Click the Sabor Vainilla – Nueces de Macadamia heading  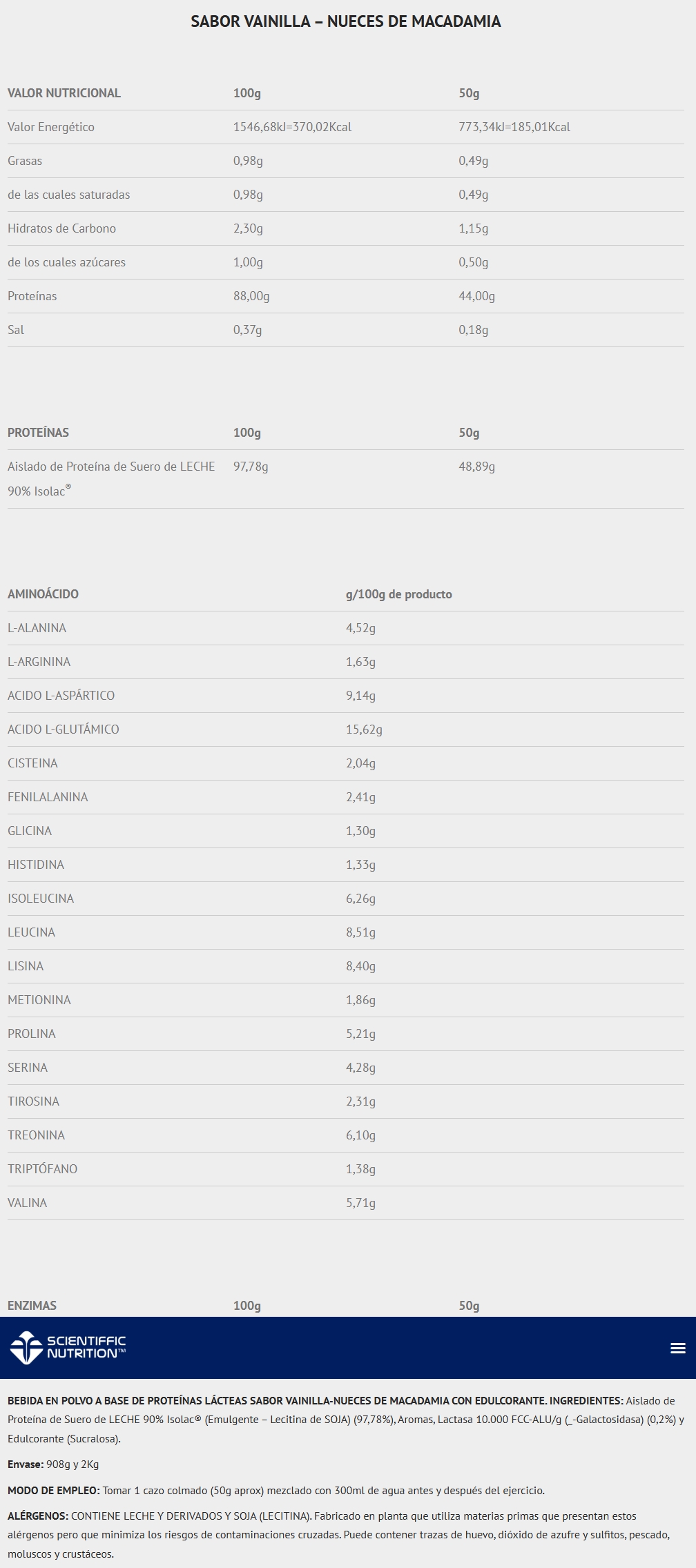(x=346, y=21)
